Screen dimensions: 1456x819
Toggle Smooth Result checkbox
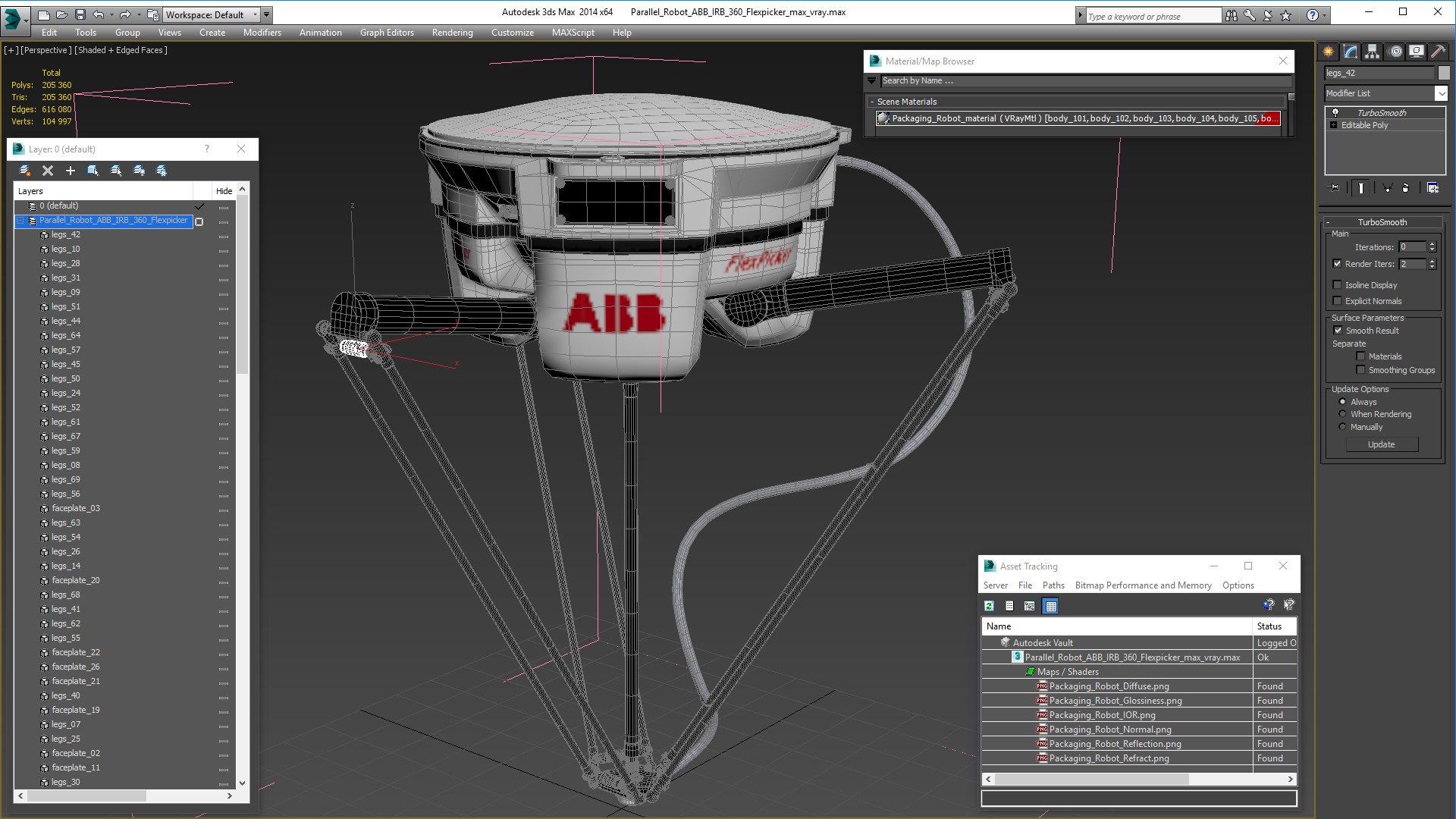(x=1338, y=331)
